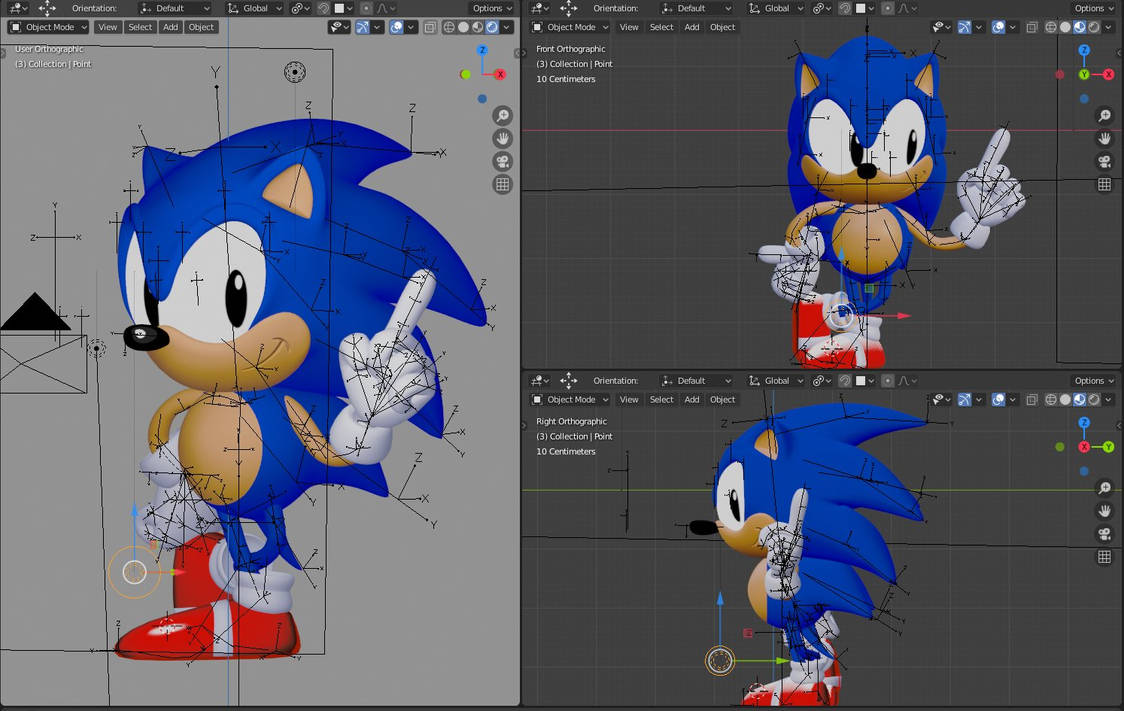Switch to Wireframe shading in User Orthographic viewport
The height and width of the screenshot is (711, 1124).
point(449,27)
